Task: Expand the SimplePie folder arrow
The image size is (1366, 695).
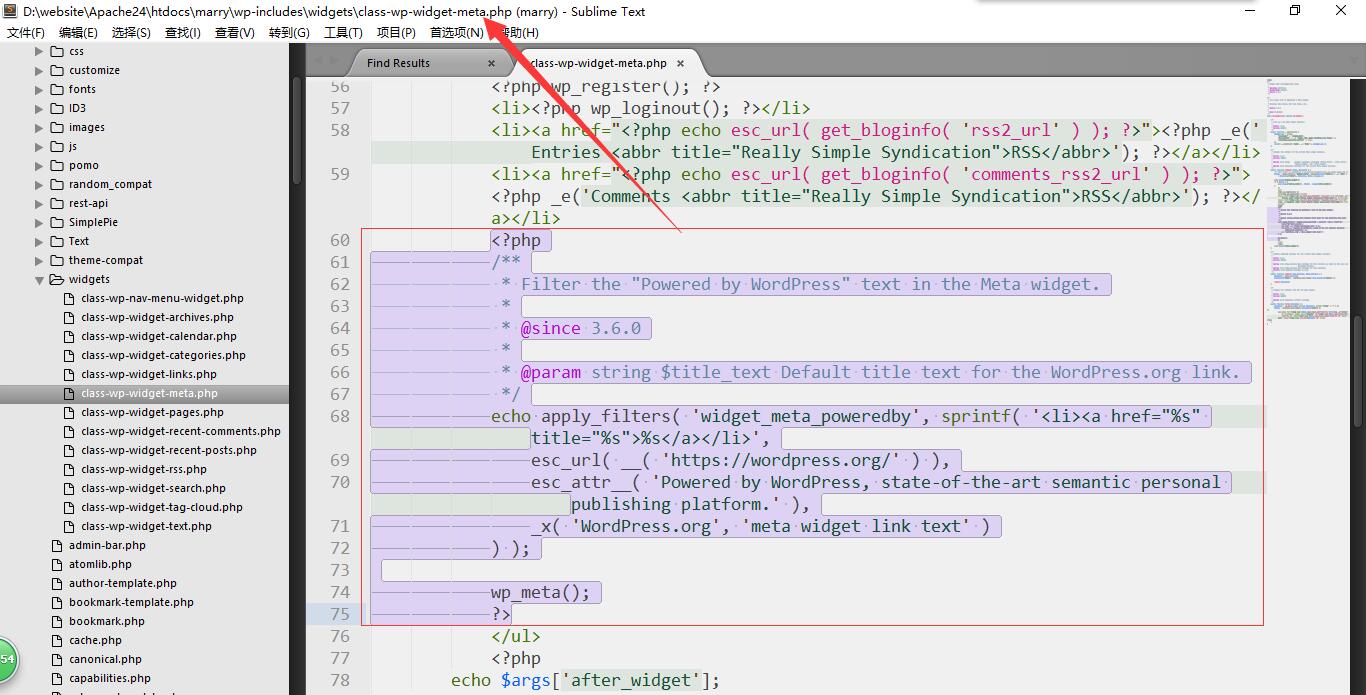Action: 40,223
